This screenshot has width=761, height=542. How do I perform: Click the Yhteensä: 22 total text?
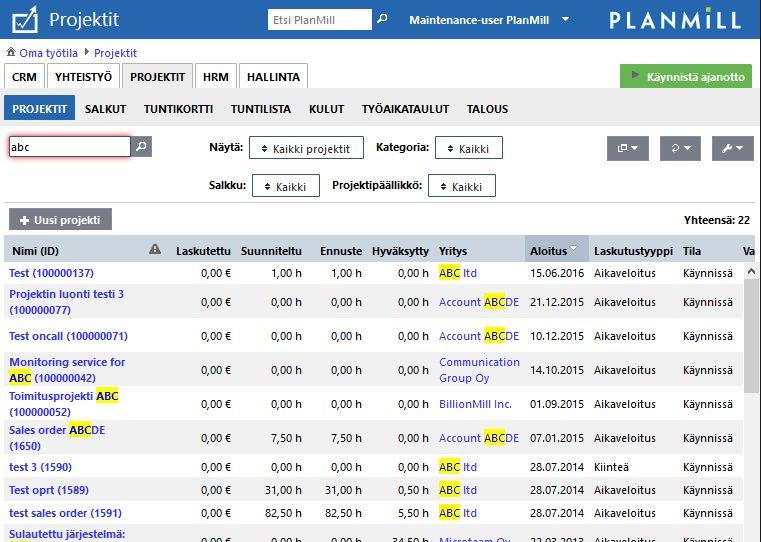tap(717, 220)
